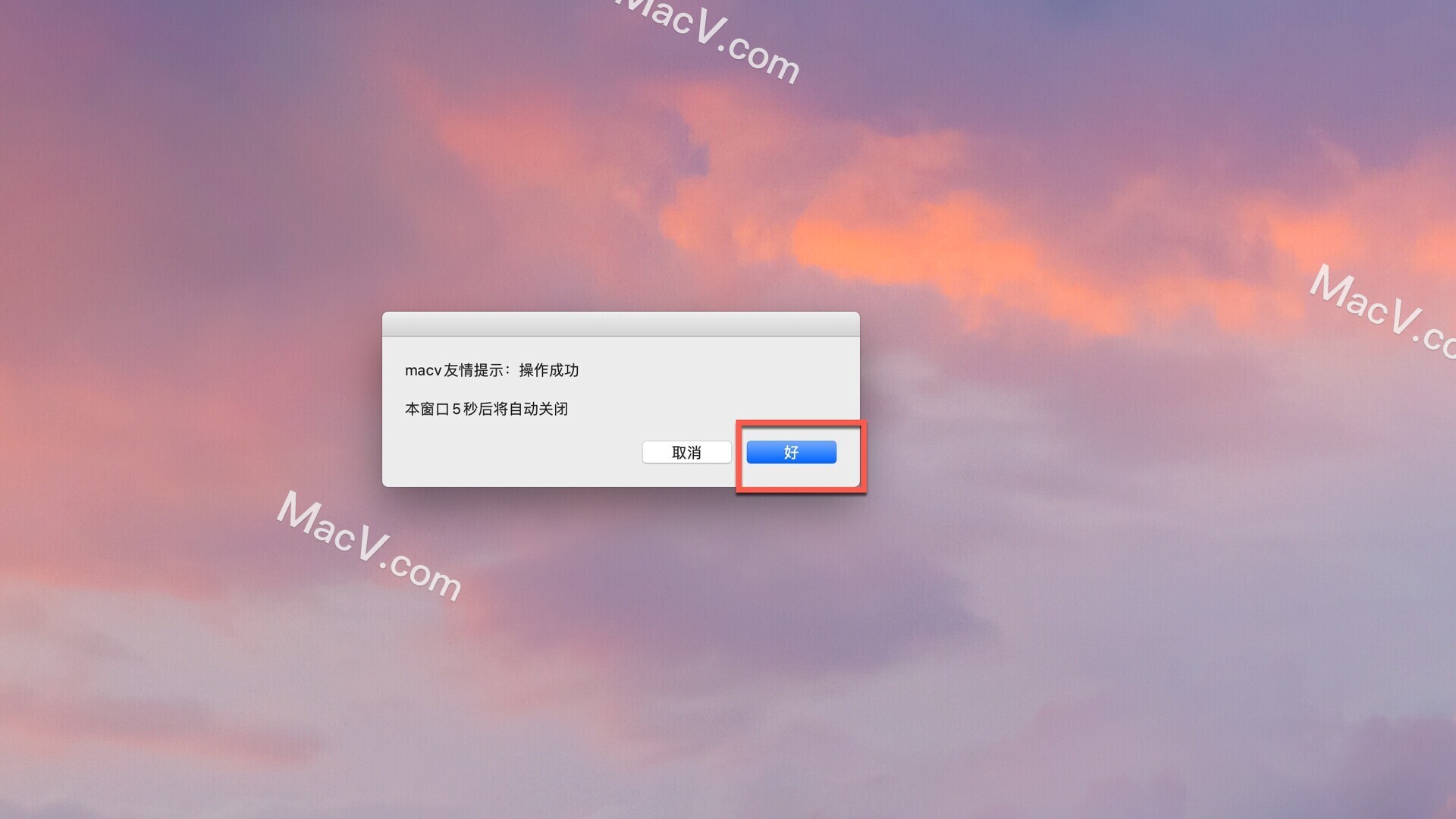1456x819 pixels.
Task: Click the '好' confirmation button
Action: (791, 452)
